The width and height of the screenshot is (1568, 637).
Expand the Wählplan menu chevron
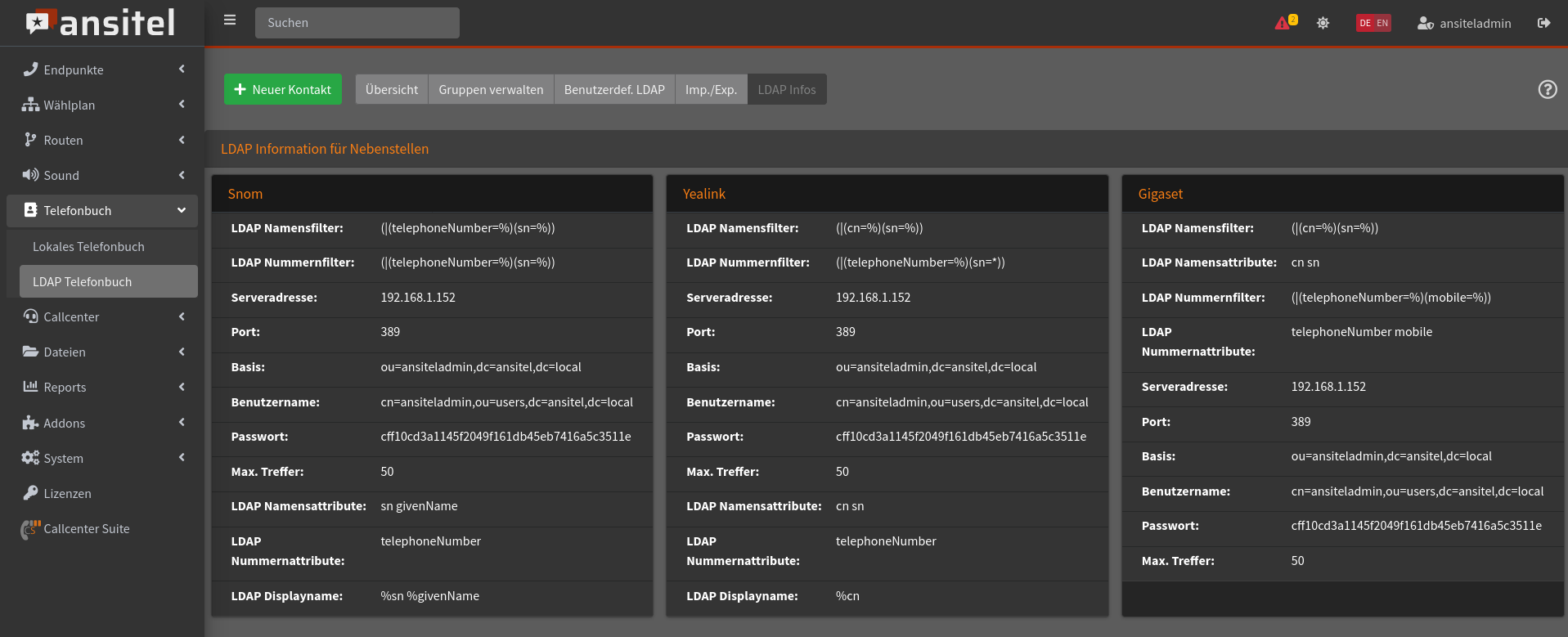tap(182, 105)
